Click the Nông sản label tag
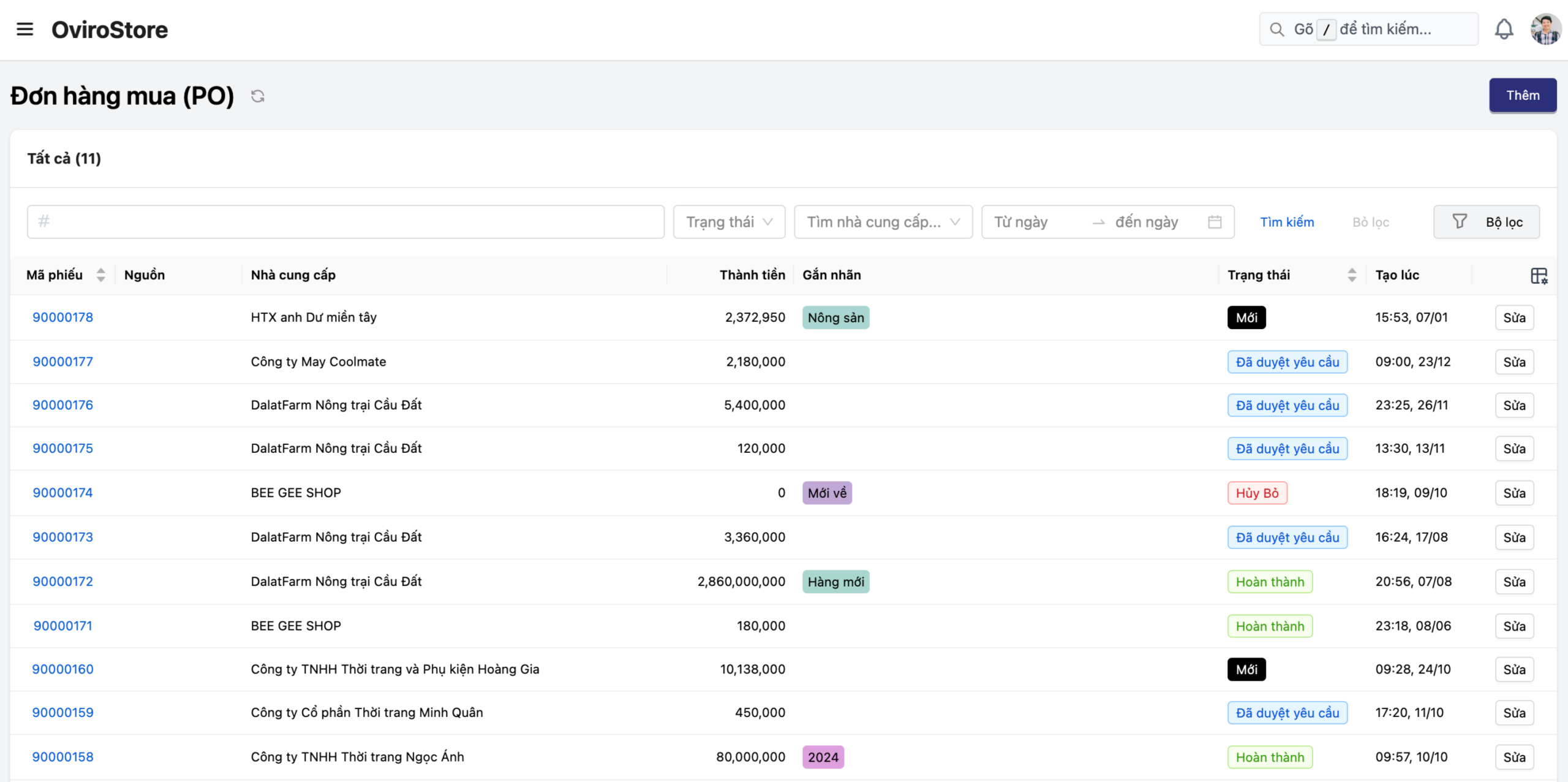 point(835,317)
